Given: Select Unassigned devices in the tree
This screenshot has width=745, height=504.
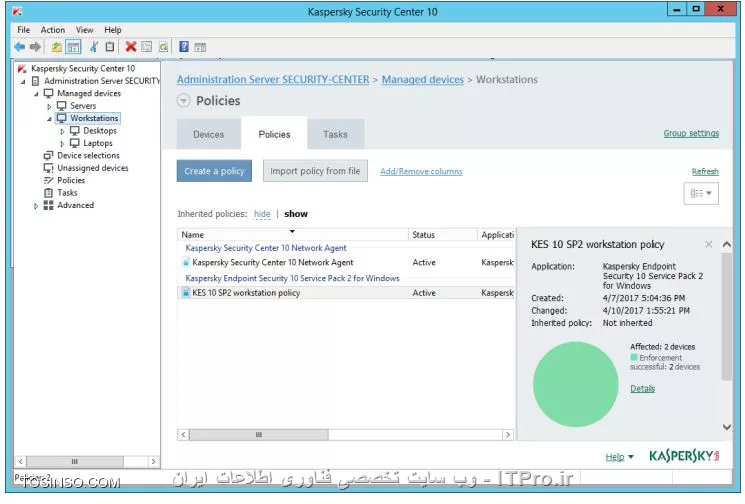Looking at the screenshot, I should click(x=93, y=168).
